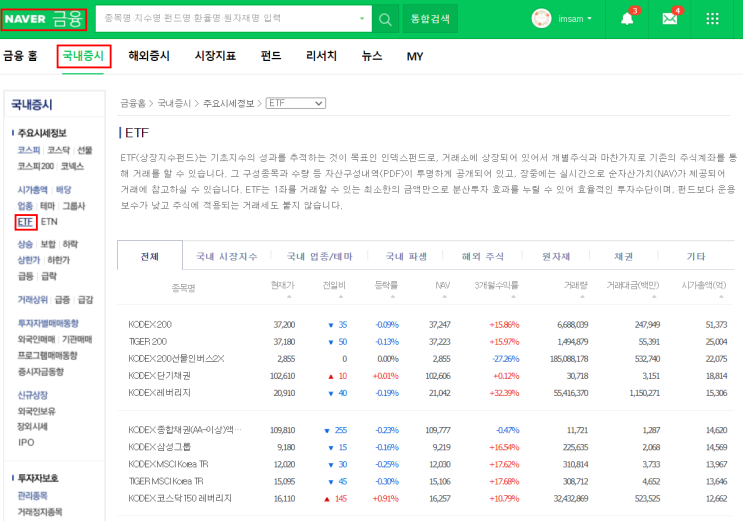Open the 뉴스 menu
743x521 pixels.
pos(372,56)
